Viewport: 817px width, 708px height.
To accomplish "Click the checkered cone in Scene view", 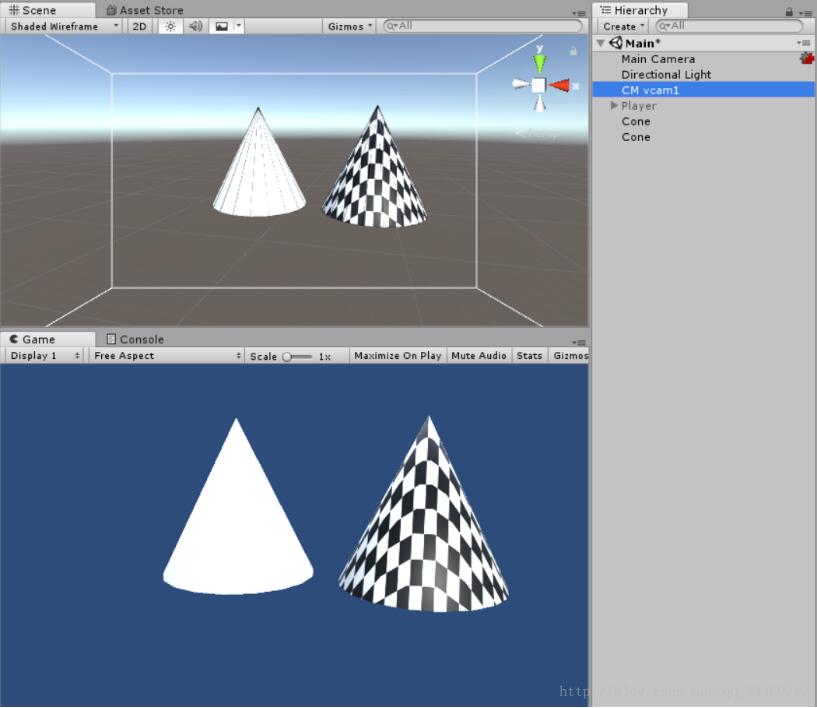I will tap(376, 172).
